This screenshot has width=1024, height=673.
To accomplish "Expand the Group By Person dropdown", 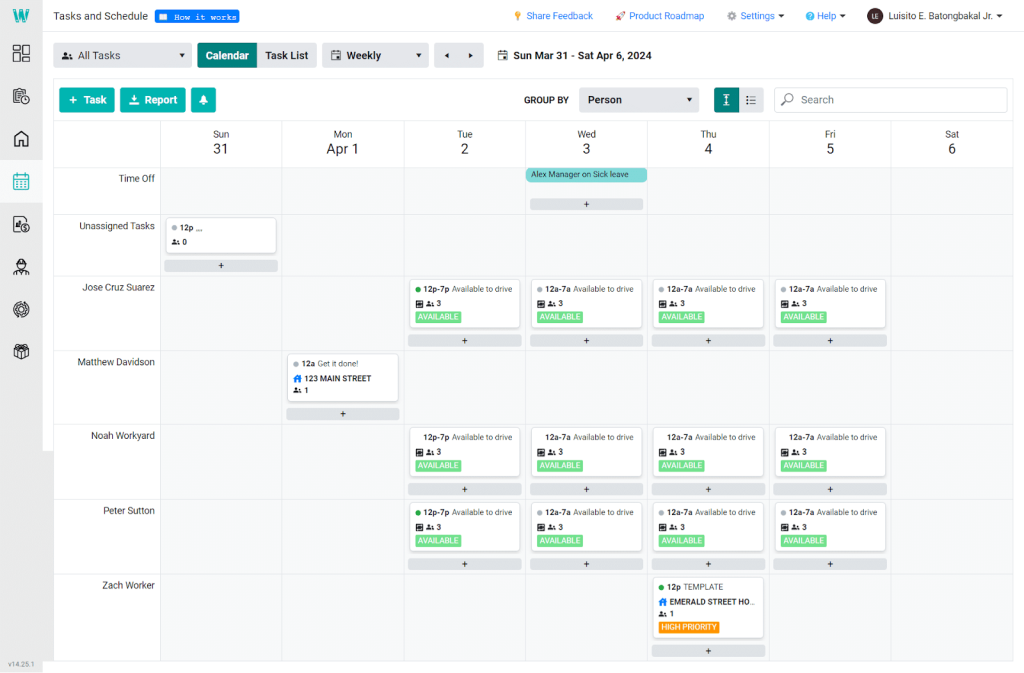I will click(639, 100).
